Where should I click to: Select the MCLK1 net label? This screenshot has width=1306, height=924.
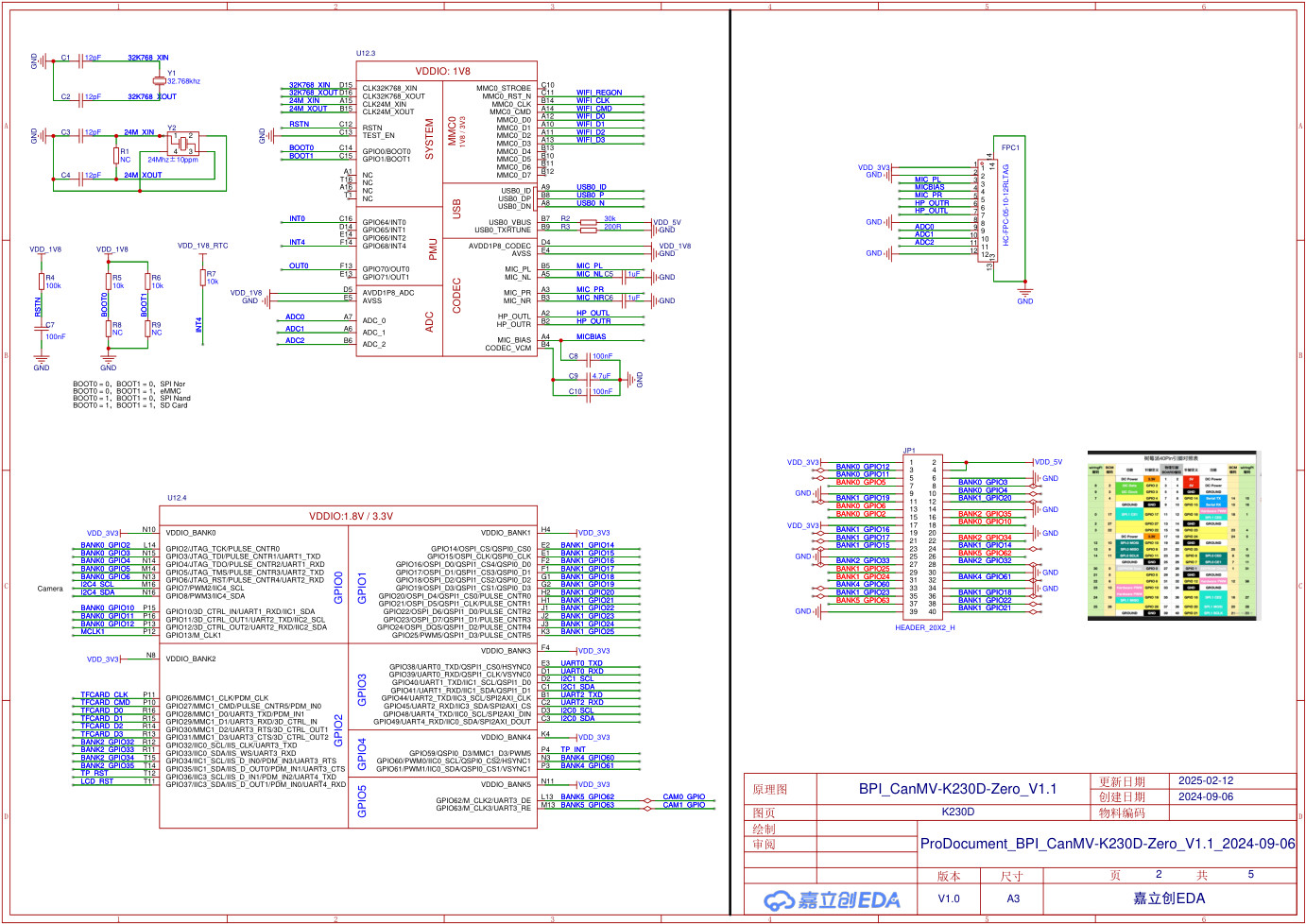tap(93, 631)
